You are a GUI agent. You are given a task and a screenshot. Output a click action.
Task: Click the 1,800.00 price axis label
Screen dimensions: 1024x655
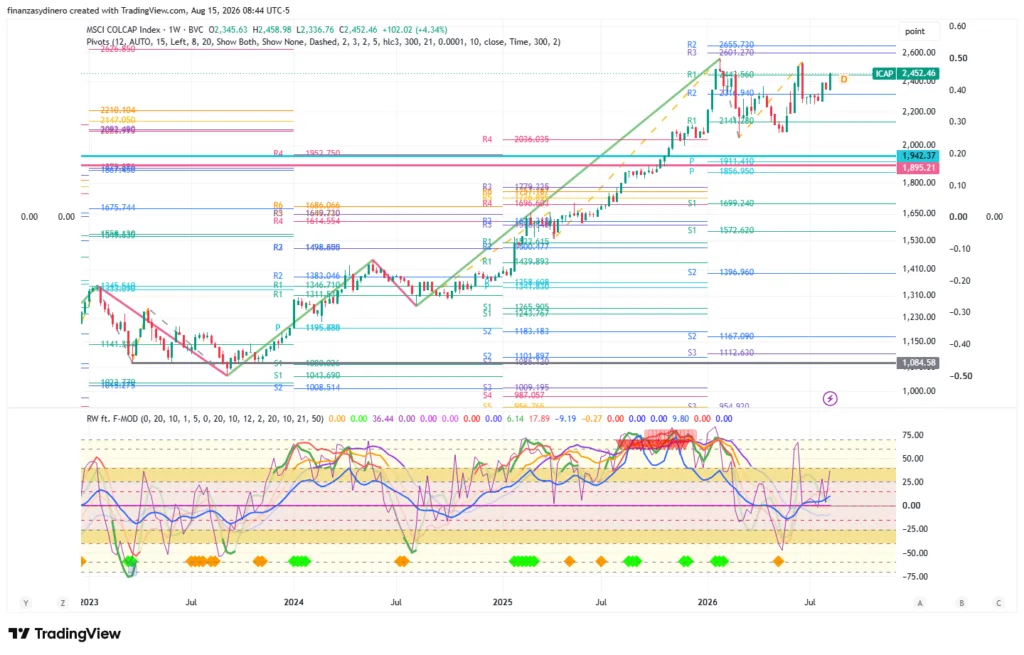coord(918,183)
